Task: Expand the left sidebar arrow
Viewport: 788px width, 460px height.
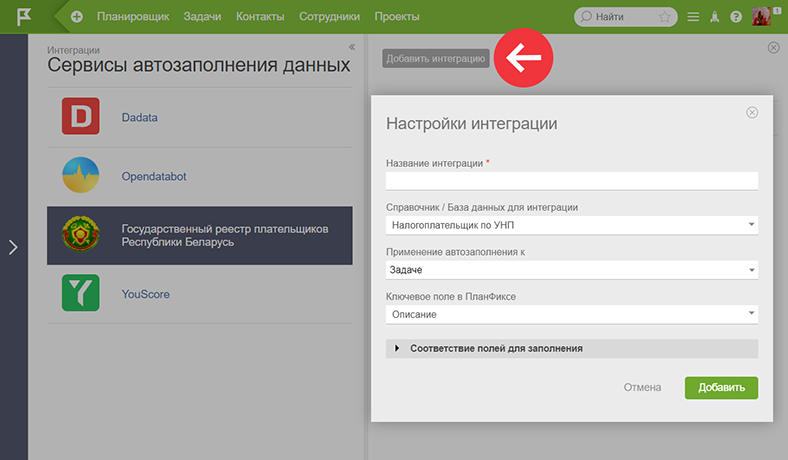Action: click(x=13, y=247)
